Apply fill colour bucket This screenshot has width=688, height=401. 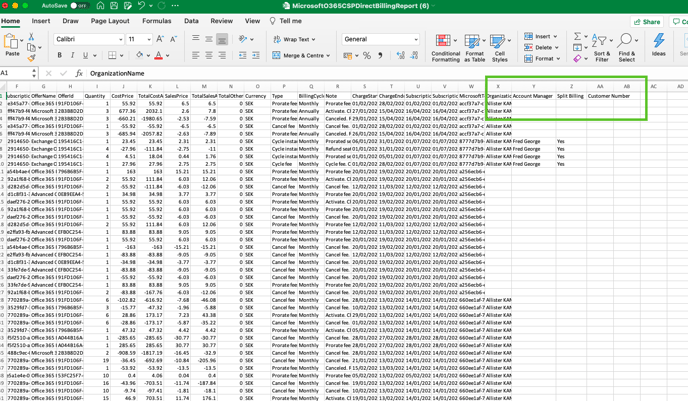click(x=140, y=55)
